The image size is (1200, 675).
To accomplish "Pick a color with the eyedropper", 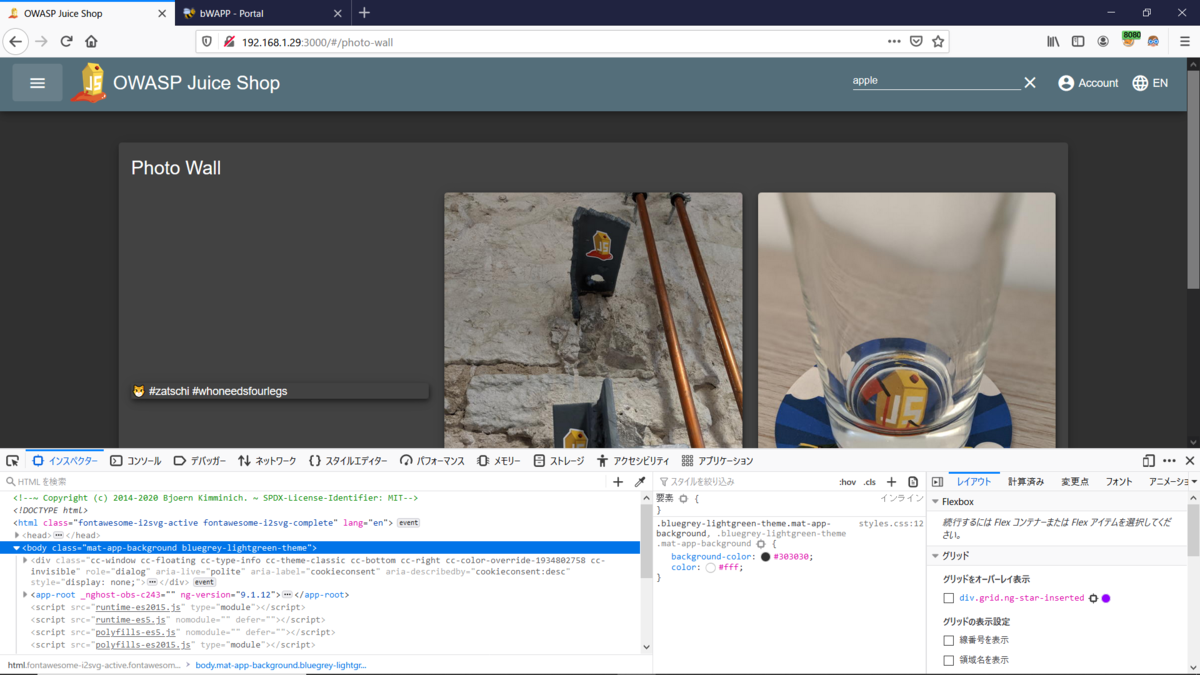I will tap(640, 482).
